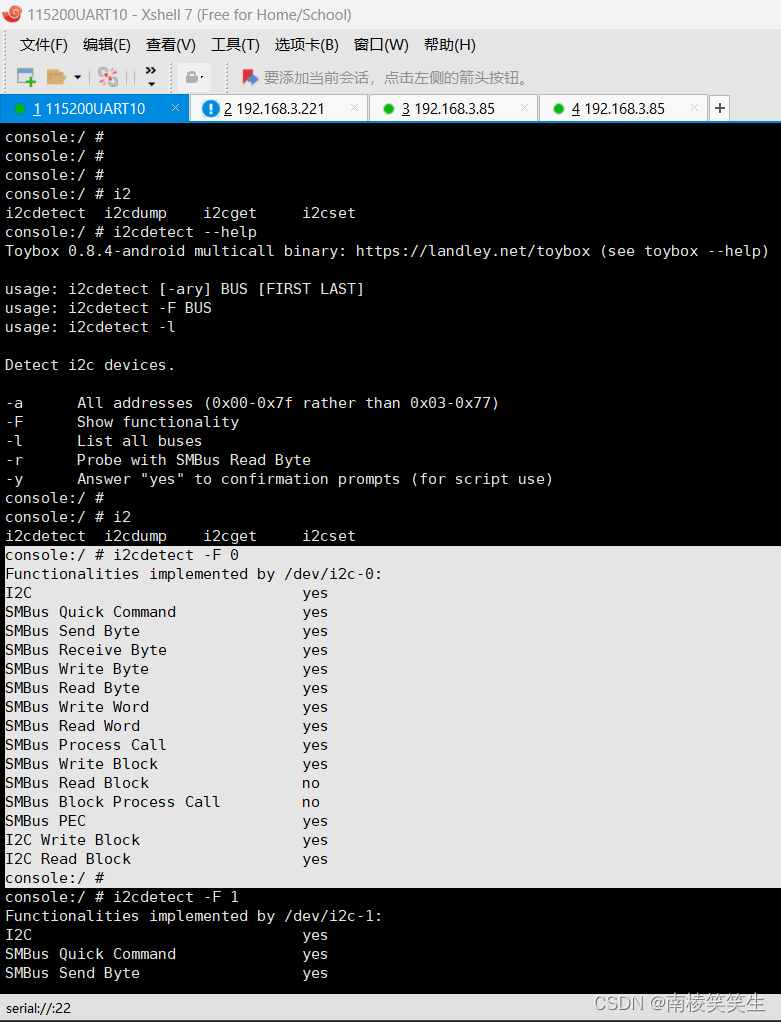Click the blue alert icon on tab 2
781x1022 pixels.
pos(211,108)
